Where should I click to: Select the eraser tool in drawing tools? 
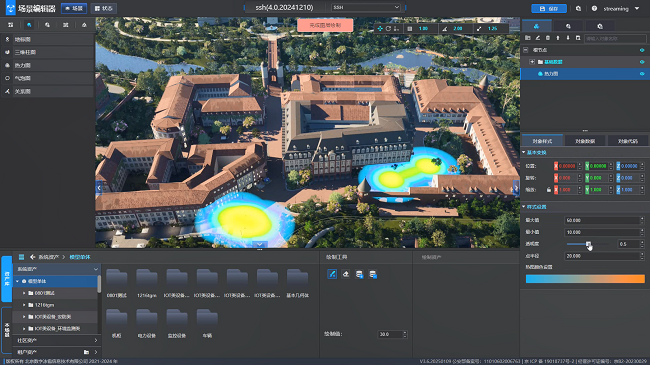[346, 274]
